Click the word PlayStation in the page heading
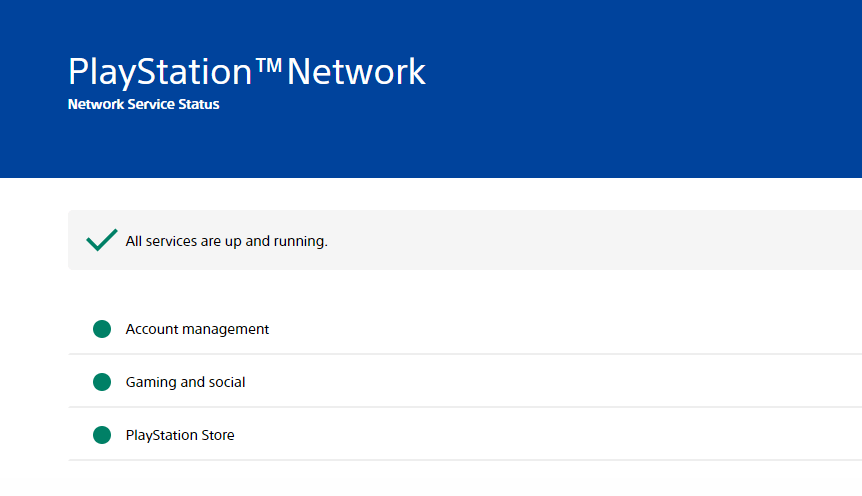 click(x=160, y=72)
